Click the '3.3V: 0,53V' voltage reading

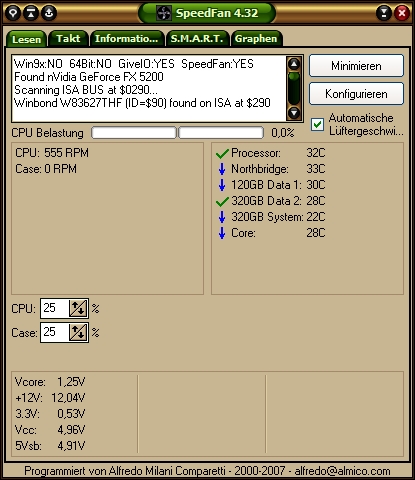click(x=50, y=414)
